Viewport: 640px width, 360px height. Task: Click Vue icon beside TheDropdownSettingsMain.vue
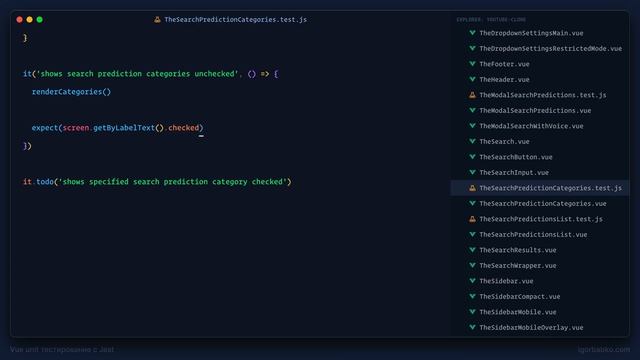click(x=472, y=33)
